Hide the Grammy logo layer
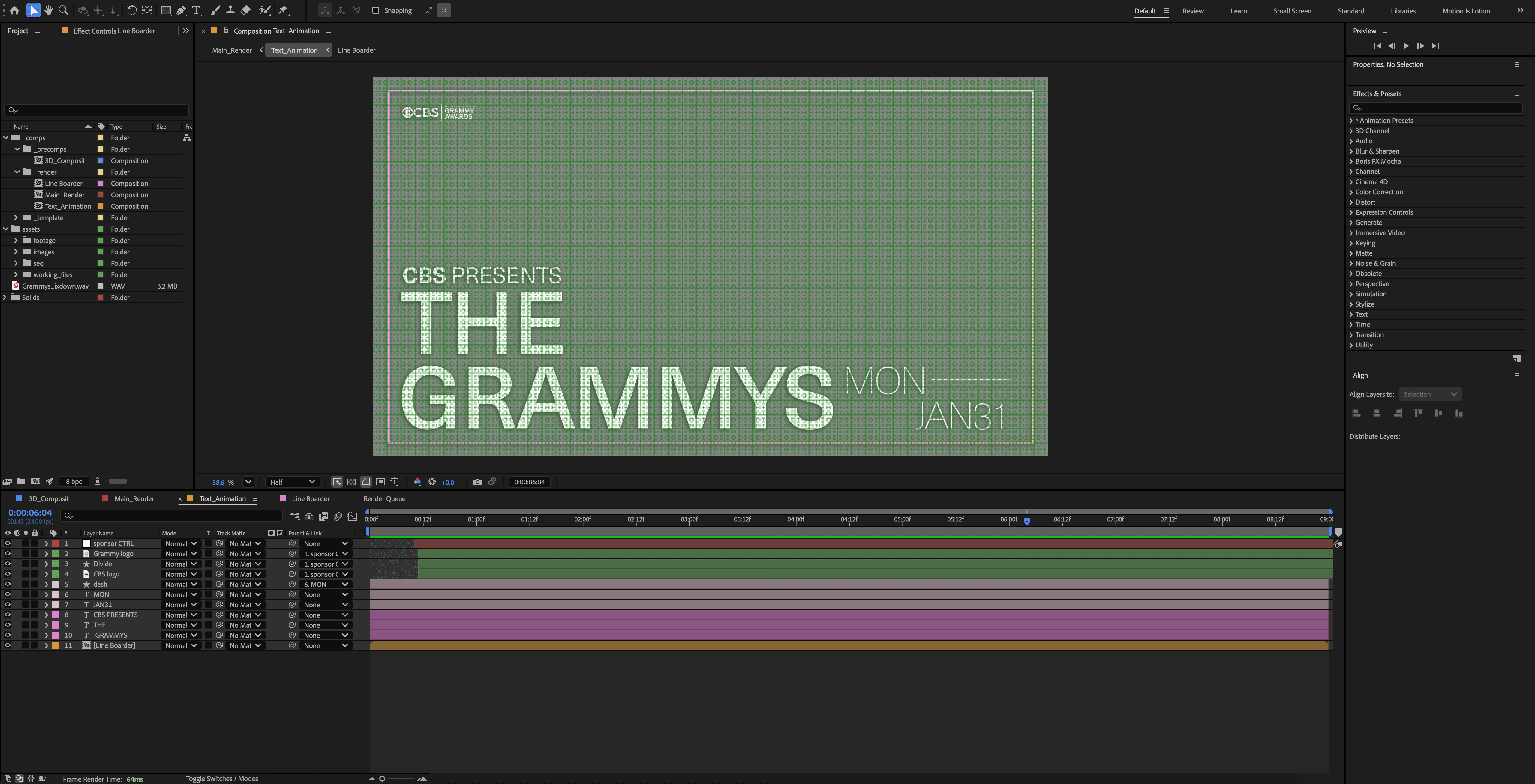This screenshot has width=1535, height=784. pyautogui.click(x=7, y=554)
